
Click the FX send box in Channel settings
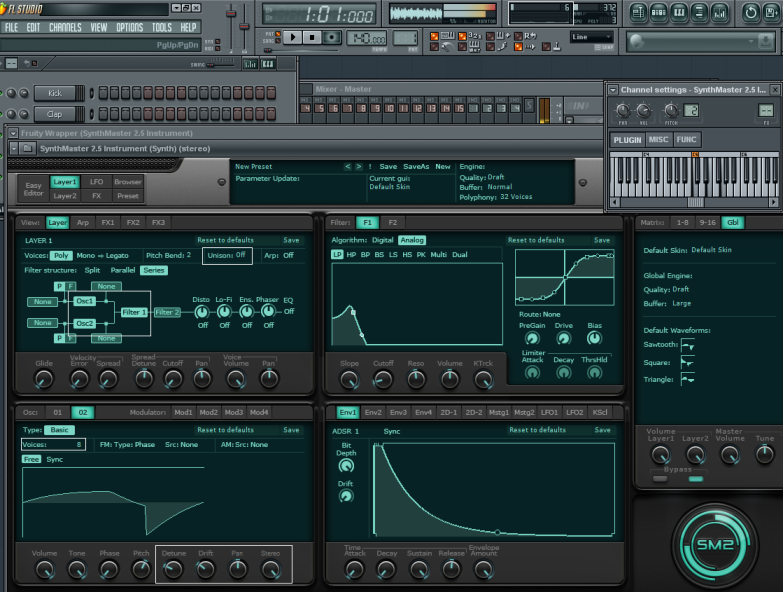(766, 110)
